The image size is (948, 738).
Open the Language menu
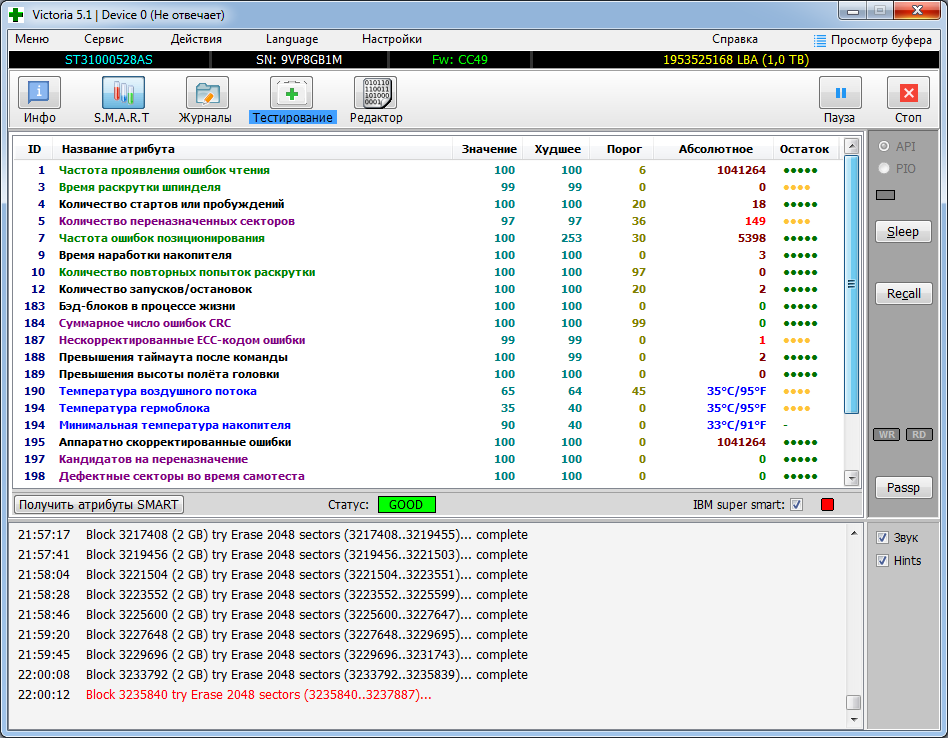[292, 39]
